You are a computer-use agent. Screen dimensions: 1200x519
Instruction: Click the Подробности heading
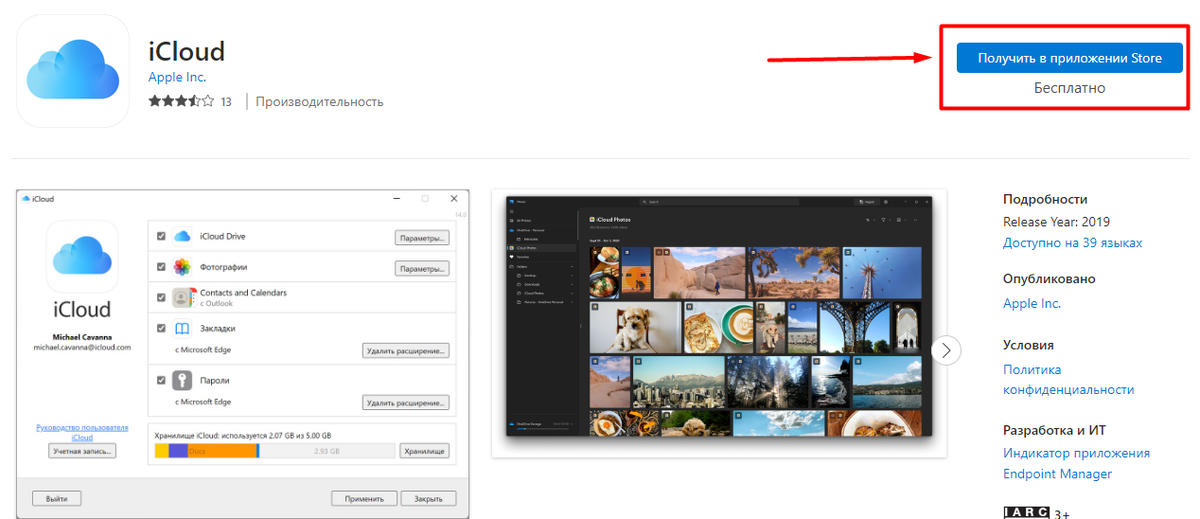click(1045, 199)
